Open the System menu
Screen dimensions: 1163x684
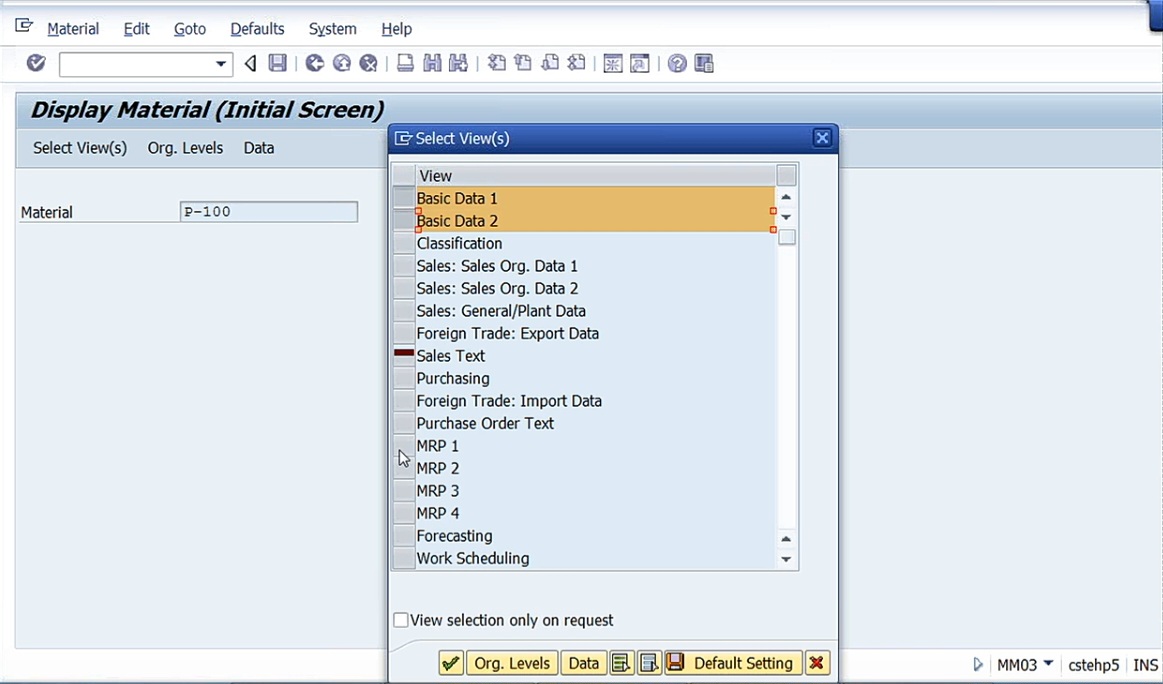pos(332,29)
